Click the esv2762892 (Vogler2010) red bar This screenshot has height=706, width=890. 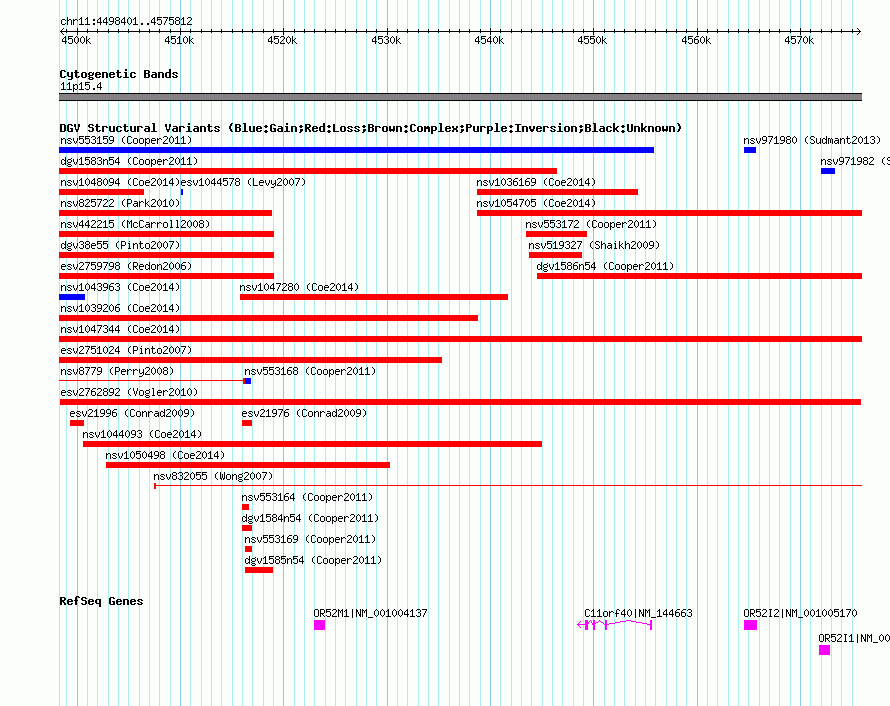click(460, 402)
